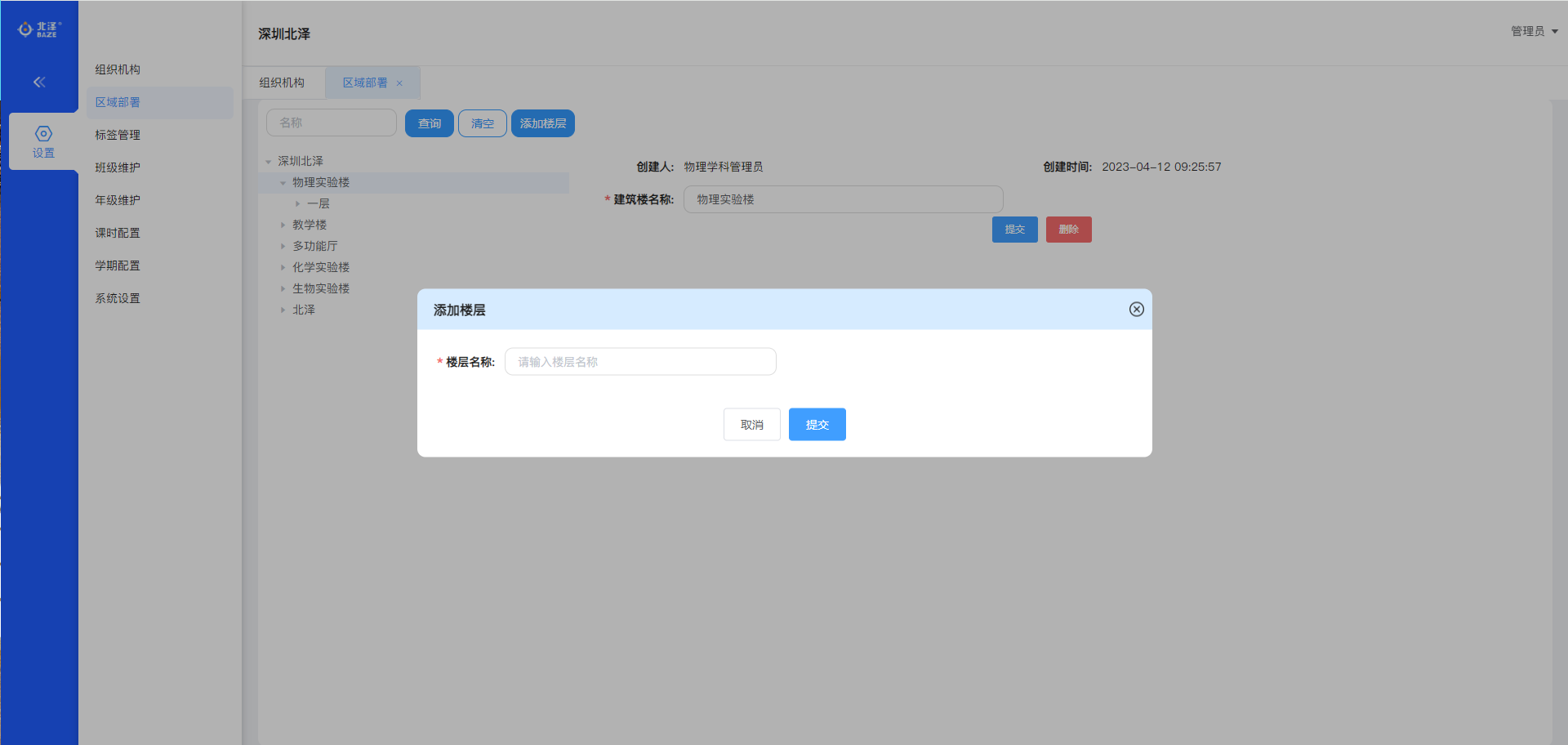Click 取消 to cancel adding floor
The height and width of the screenshot is (745, 1568).
coord(751,425)
